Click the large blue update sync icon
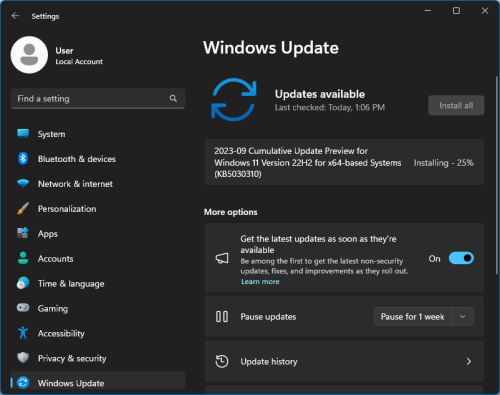This screenshot has width=500, height=395. click(x=234, y=99)
